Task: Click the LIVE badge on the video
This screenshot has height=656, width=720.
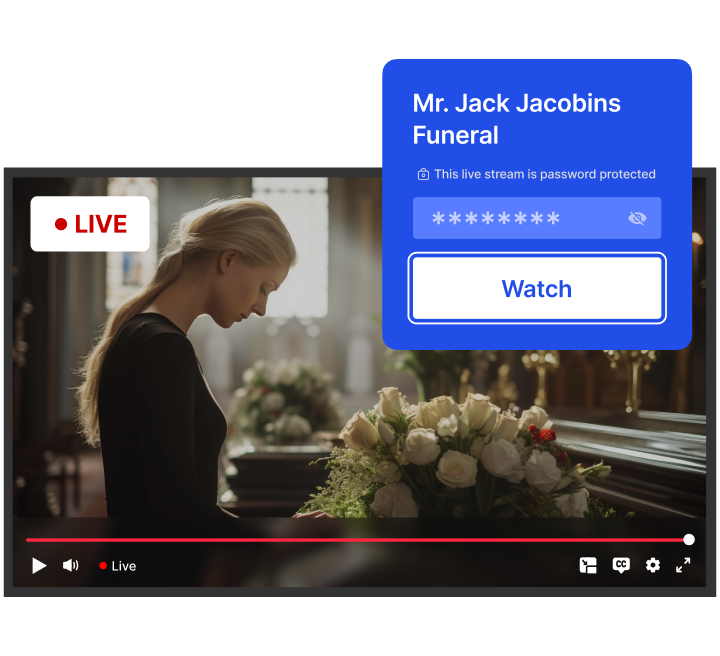Action: coord(90,224)
